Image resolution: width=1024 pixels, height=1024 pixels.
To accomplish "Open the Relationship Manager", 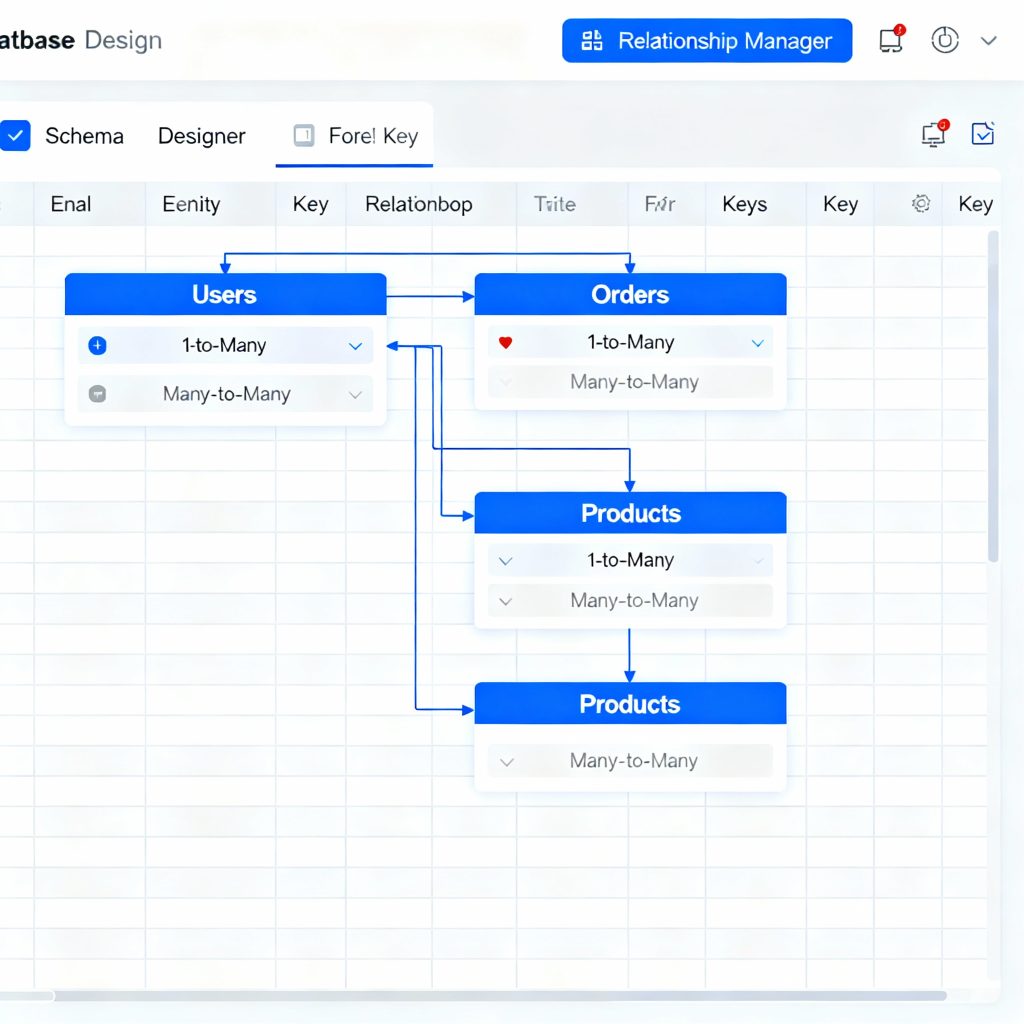I will click(707, 41).
